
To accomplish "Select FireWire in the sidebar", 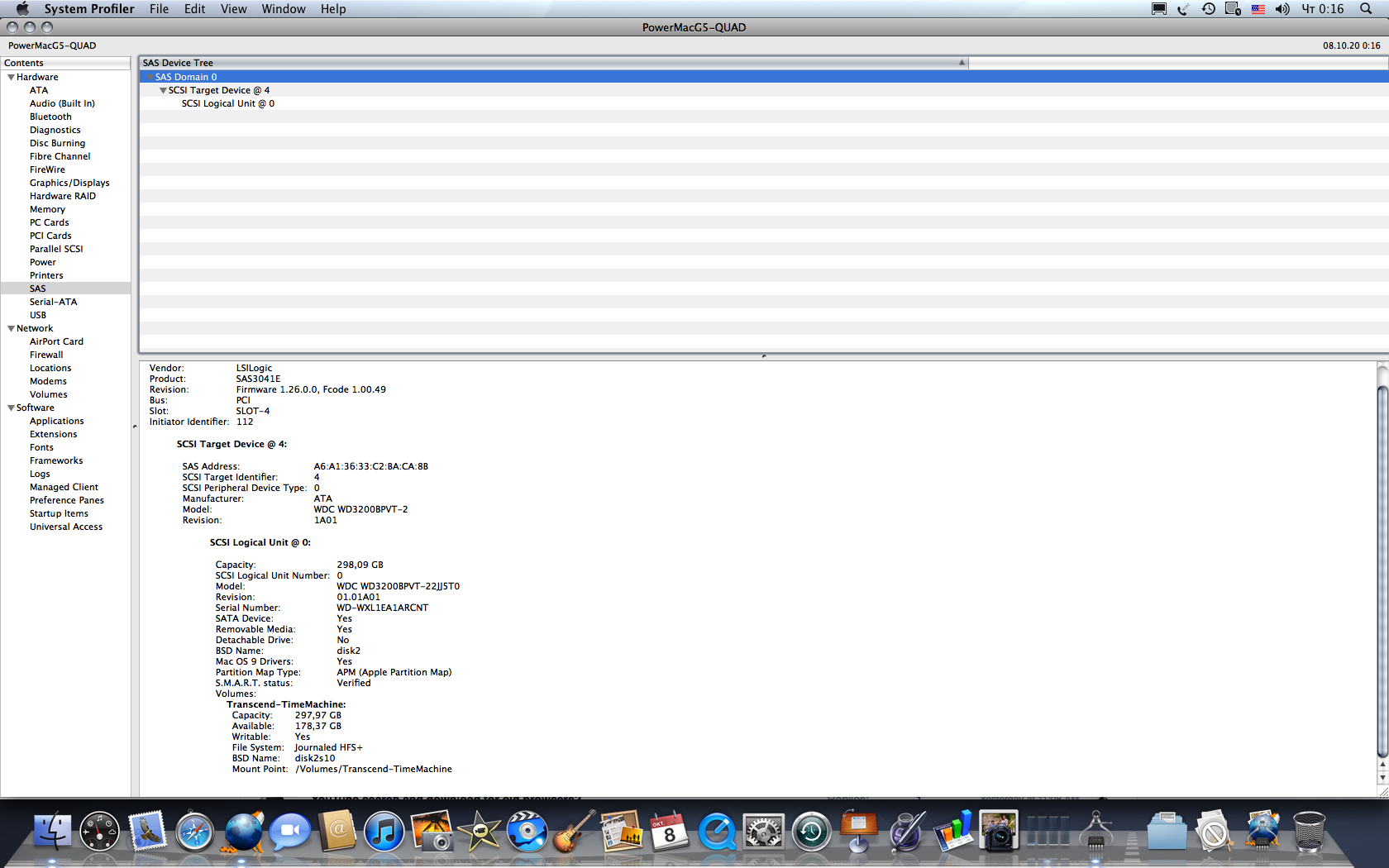I will pyautogui.click(x=47, y=169).
